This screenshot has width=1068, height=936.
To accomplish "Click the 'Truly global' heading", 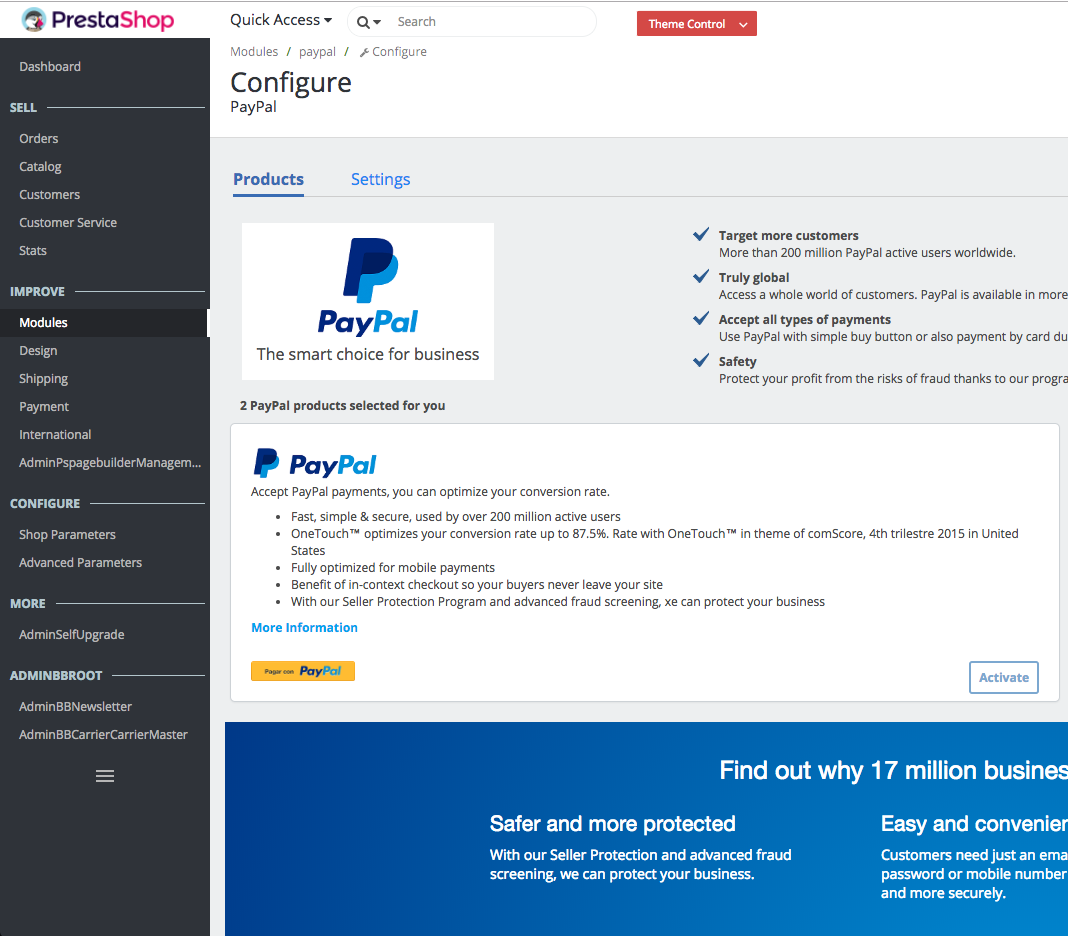I will point(754,278).
